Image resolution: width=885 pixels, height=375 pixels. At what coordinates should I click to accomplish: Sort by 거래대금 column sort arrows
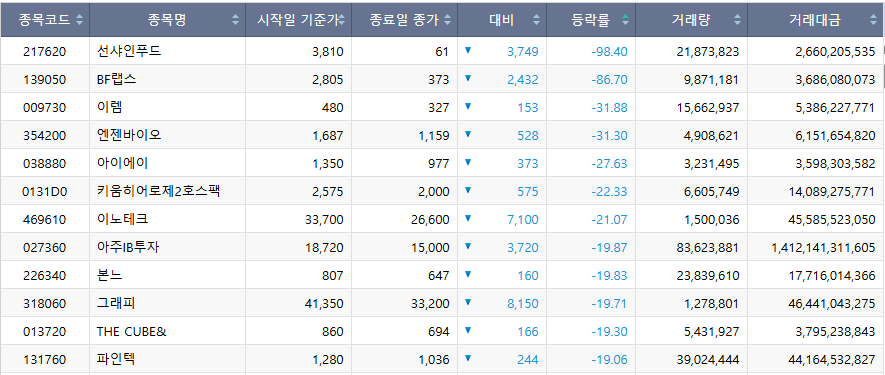pos(874,20)
